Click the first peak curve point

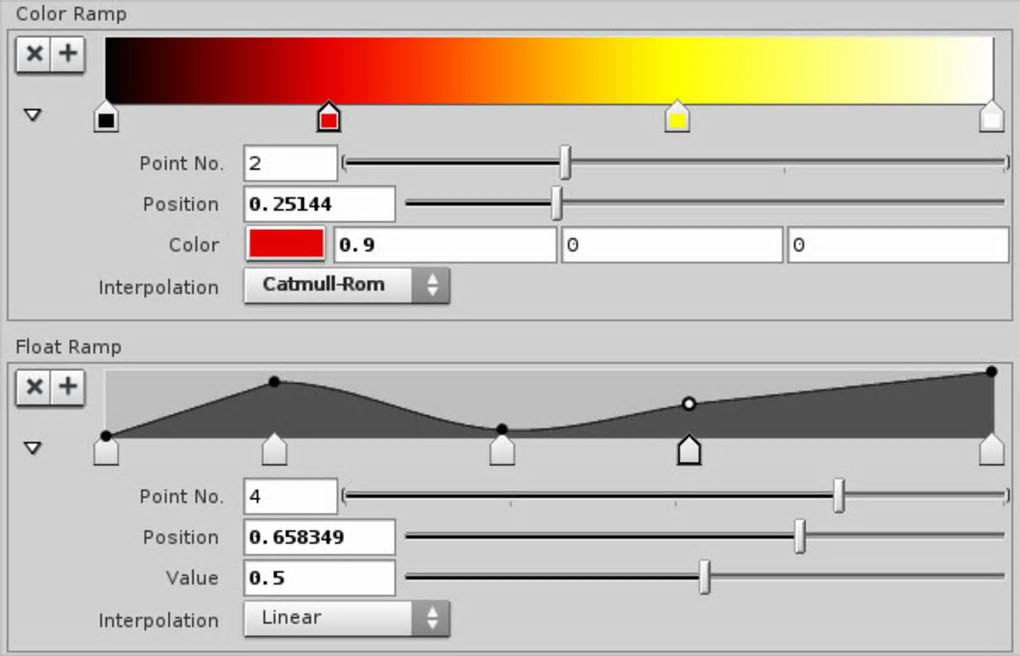tap(275, 381)
